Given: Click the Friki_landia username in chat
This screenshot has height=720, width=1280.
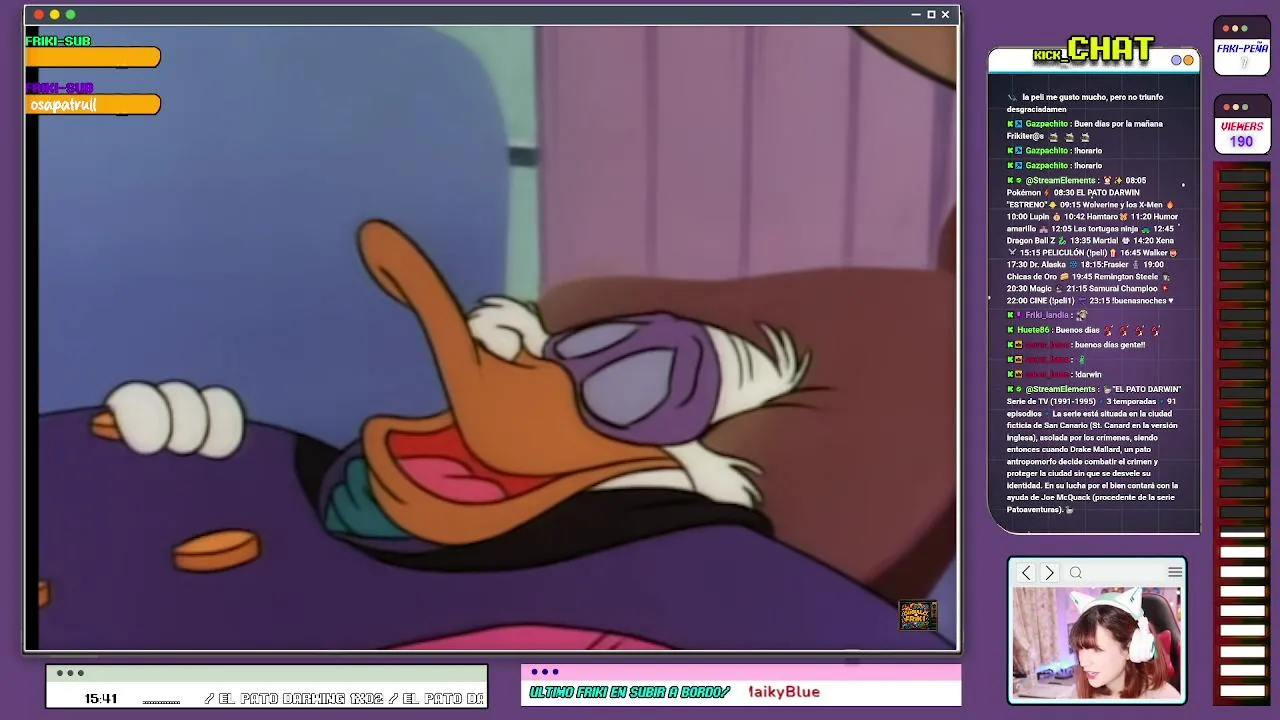Looking at the screenshot, I should pyautogui.click(x=1047, y=315).
